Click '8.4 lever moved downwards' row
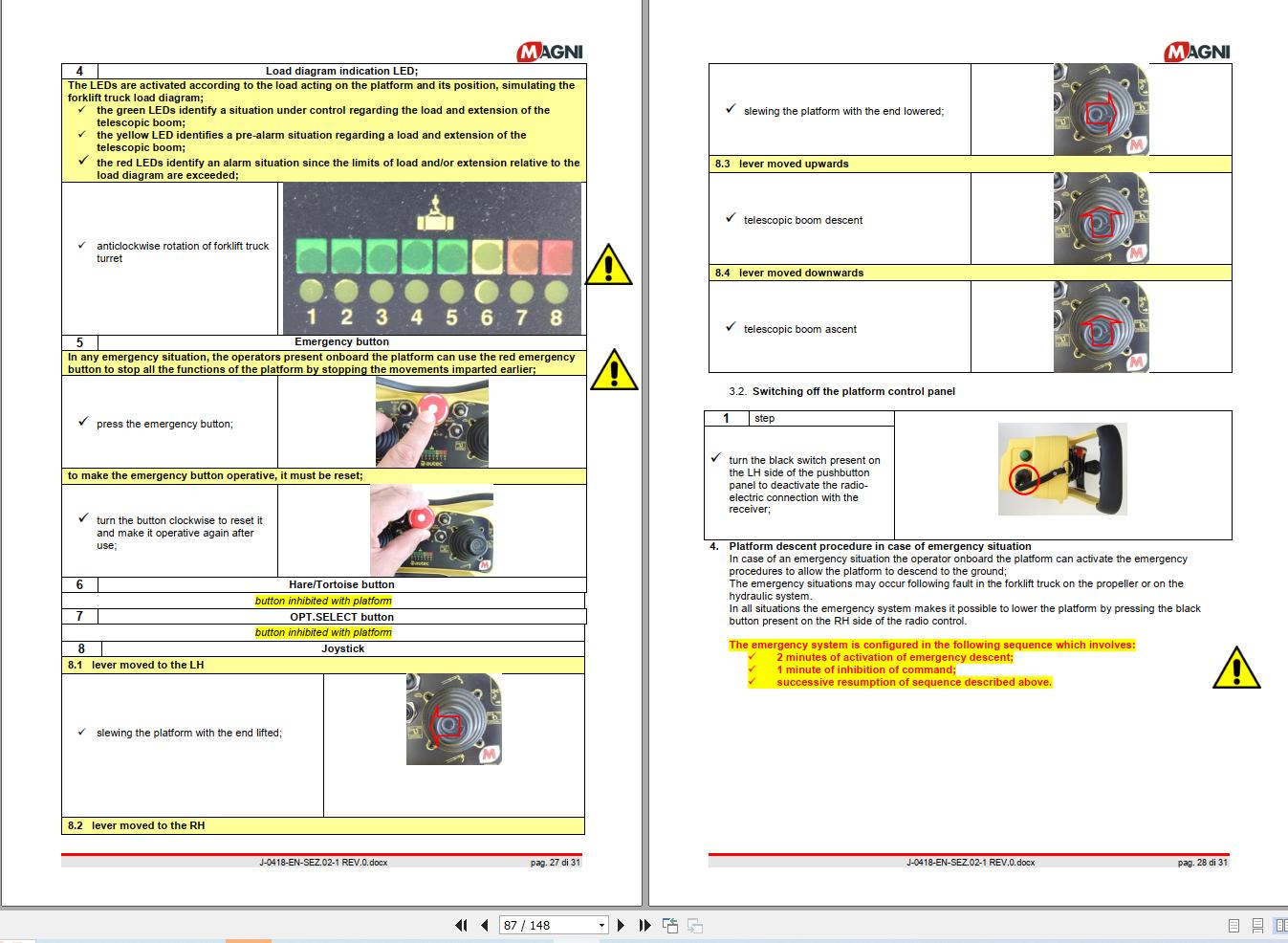Image resolution: width=1288 pixels, height=943 pixels. 970,273
